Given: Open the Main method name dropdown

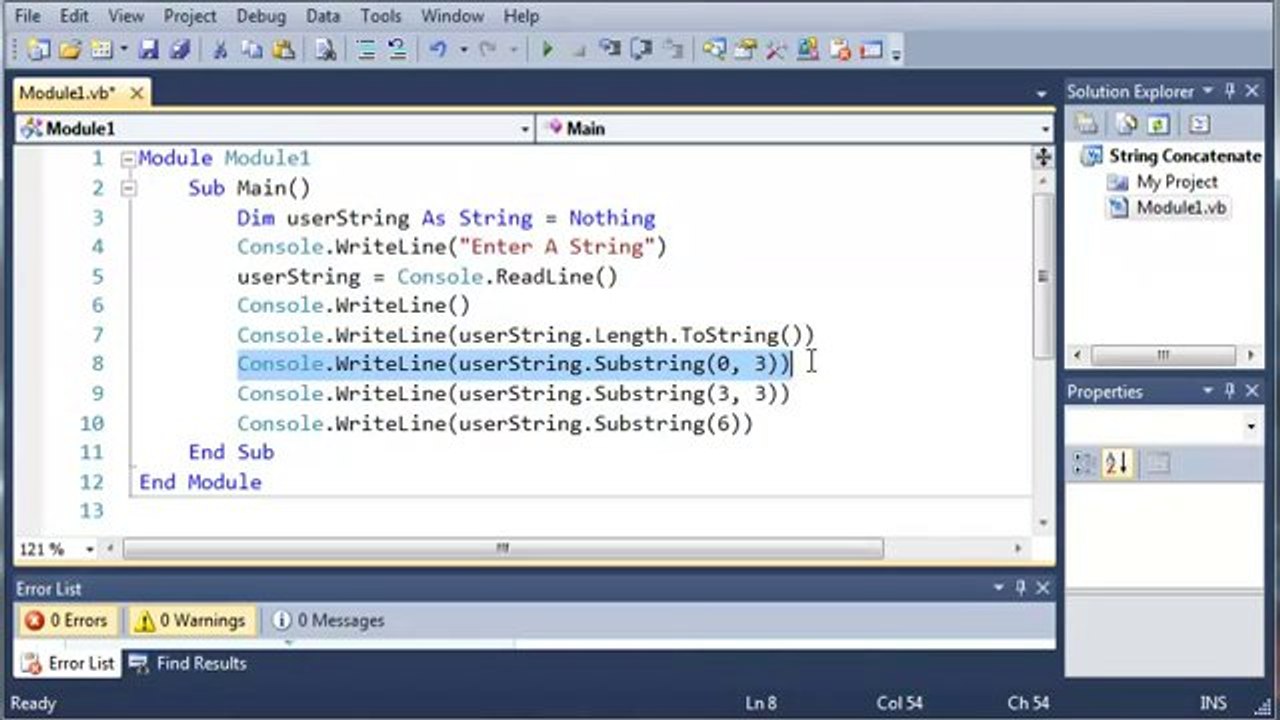Looking at the screenshot, I should point(1045,129).
